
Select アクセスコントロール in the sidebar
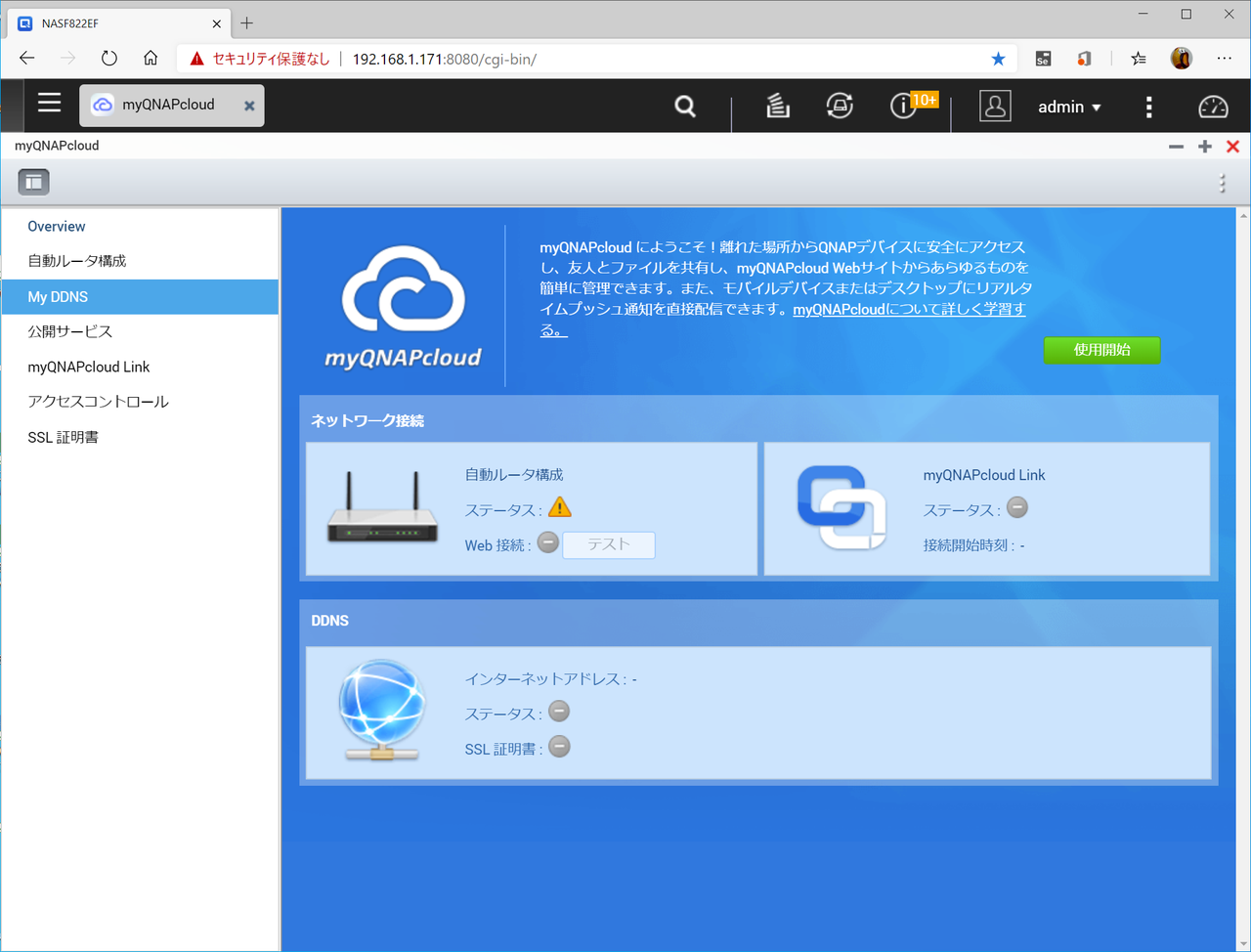pyautogui.click(x=140, y=402)
